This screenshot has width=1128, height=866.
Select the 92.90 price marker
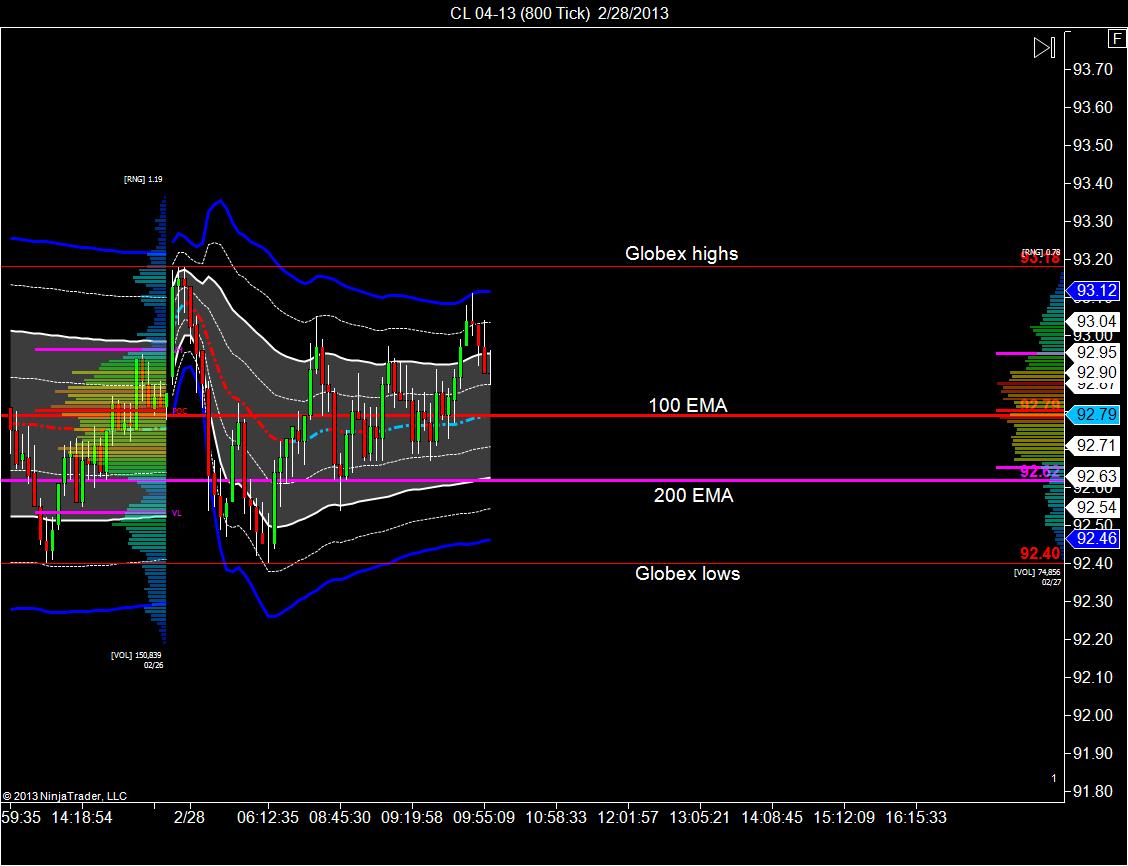pyautogui.click(x=1094, y=373)
